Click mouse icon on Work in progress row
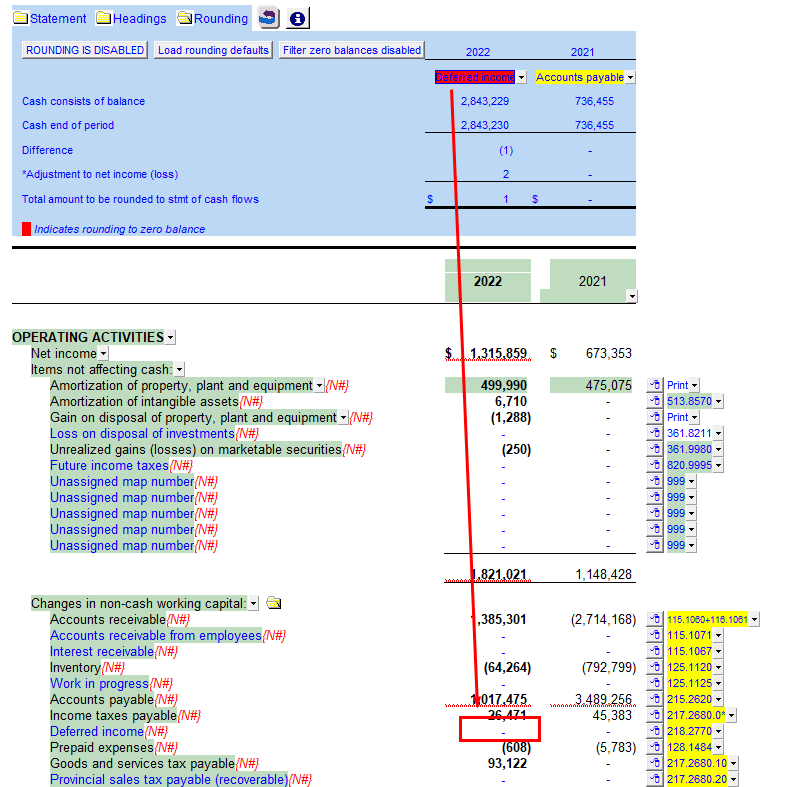792x787 pixels. click(655, 683)
